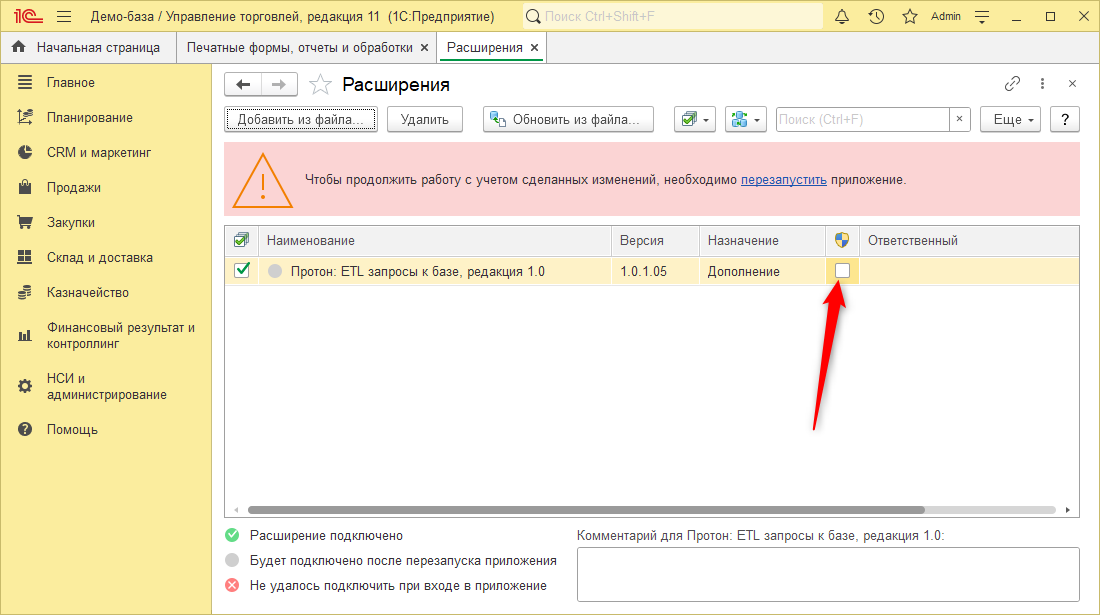Image resolution: width=1100 pixels, height=615 pixels.
Task: Close the Расширения tab
Action: pos(535,48)
